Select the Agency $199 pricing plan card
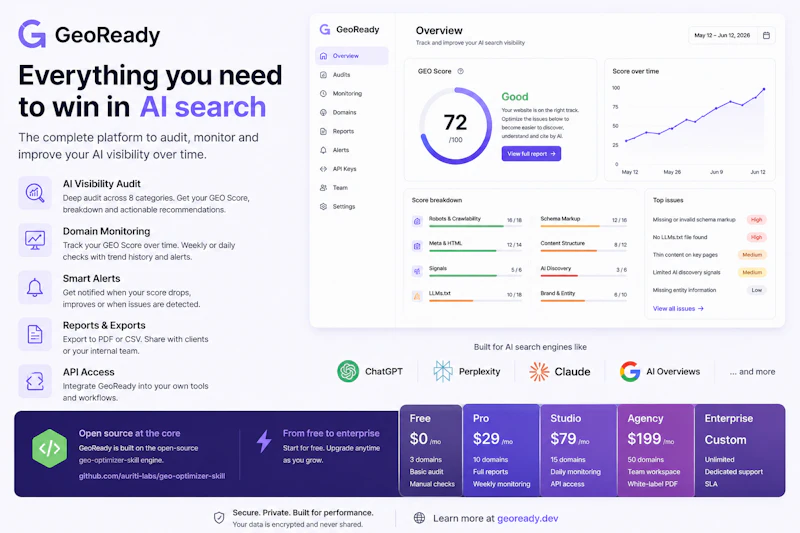800x533 pixels. click(656, 450)
